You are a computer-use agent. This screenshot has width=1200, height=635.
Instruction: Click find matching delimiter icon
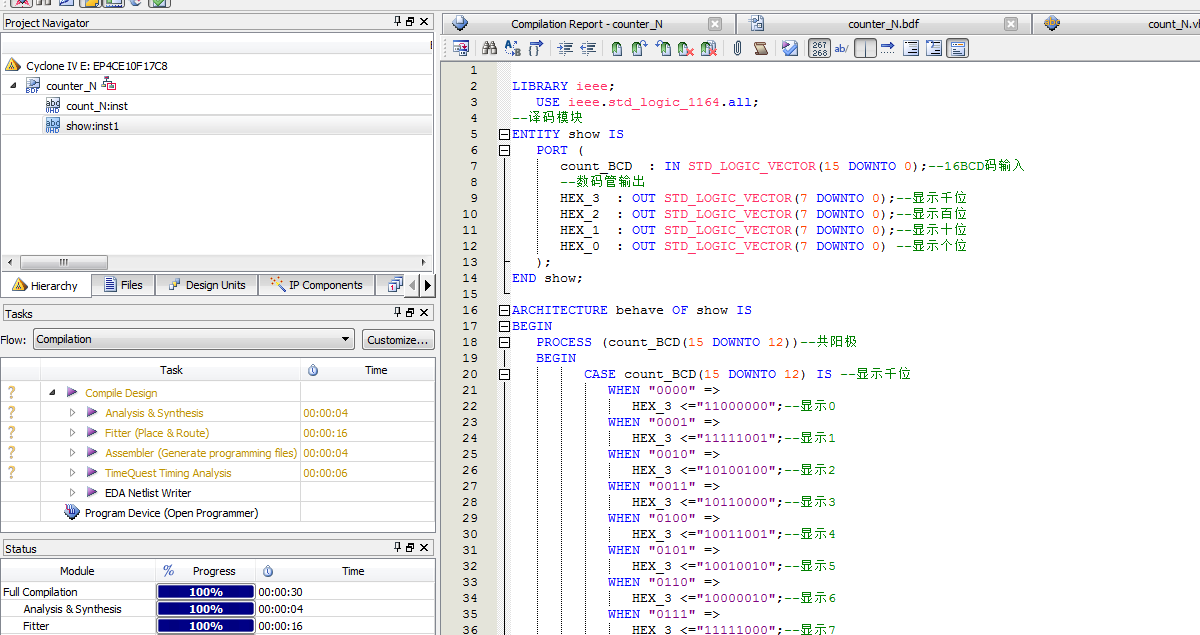click(x=536, y=47)
